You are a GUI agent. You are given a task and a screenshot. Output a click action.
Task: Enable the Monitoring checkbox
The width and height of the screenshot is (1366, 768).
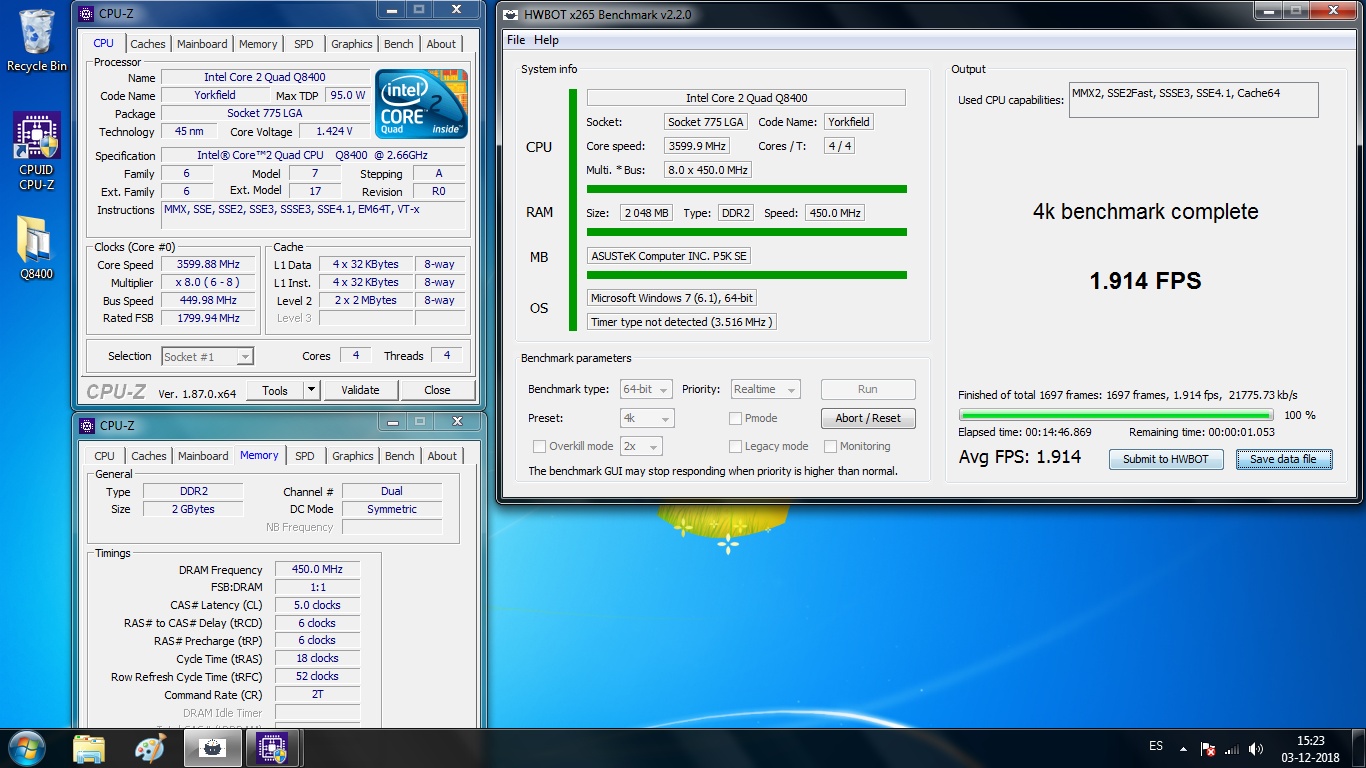[831, 446]
